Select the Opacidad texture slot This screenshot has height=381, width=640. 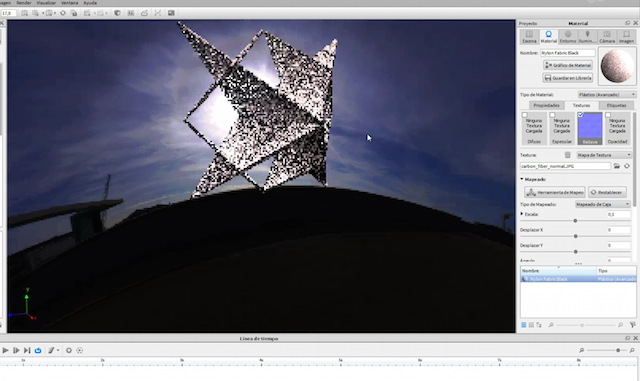[x=617, y=129]
